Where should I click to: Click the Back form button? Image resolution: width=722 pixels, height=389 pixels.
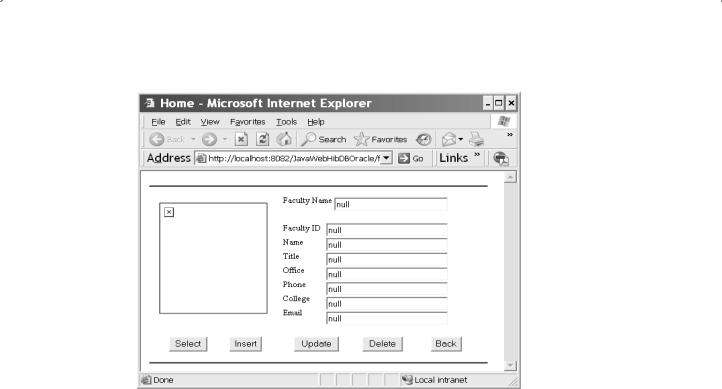(x=446, y=344)
